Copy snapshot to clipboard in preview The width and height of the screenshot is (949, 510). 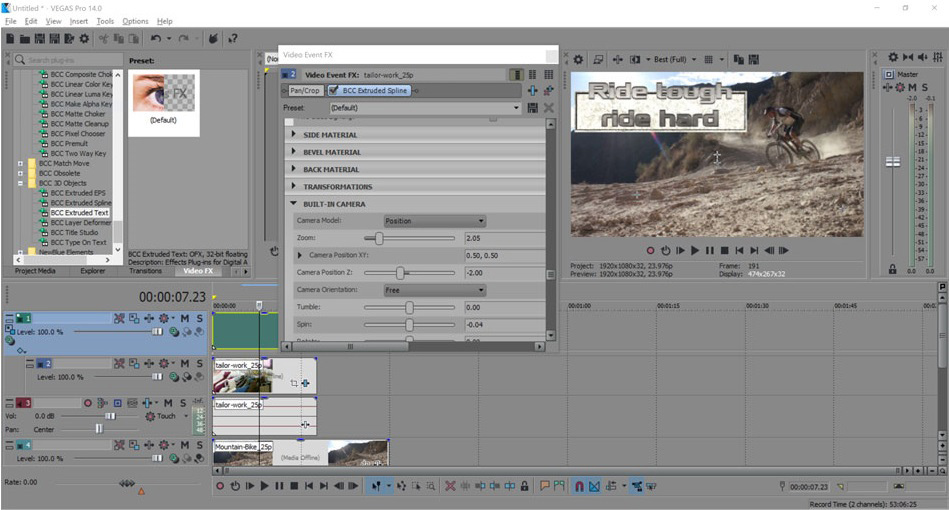pyautogui.click(x=738, y=59)
